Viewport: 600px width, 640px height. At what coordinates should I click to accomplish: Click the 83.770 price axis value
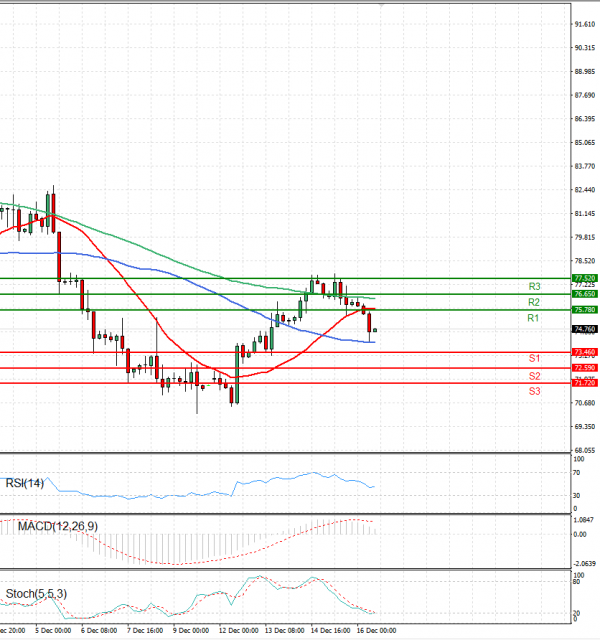click(x=585, y=166)
